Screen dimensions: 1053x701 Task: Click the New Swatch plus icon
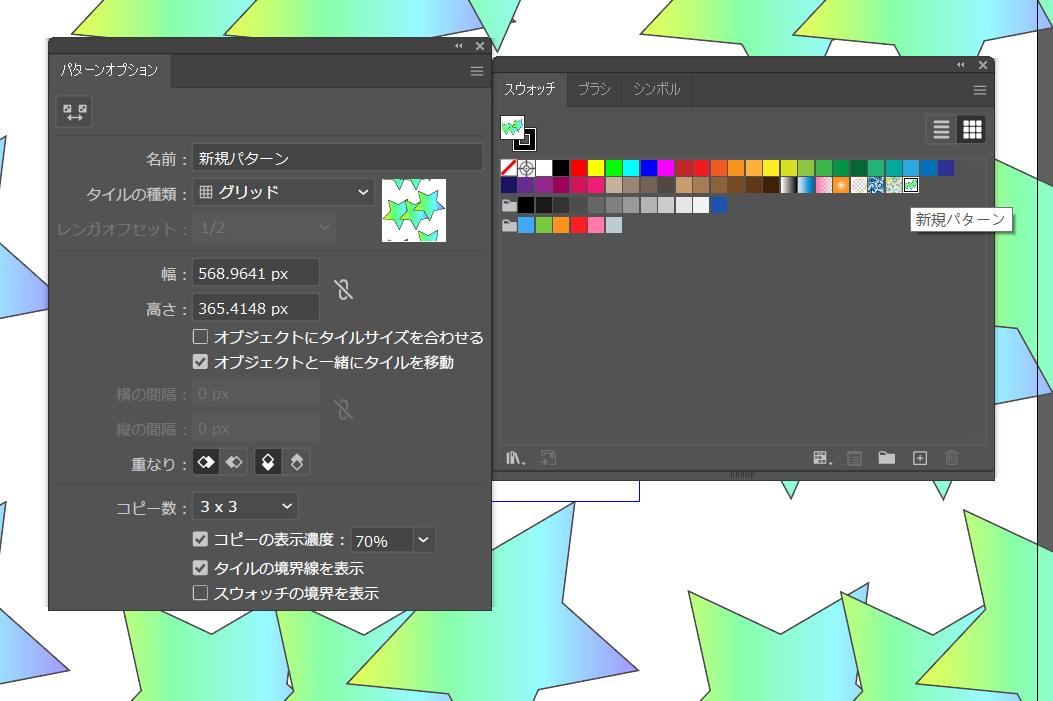click(x=920, y=458)
